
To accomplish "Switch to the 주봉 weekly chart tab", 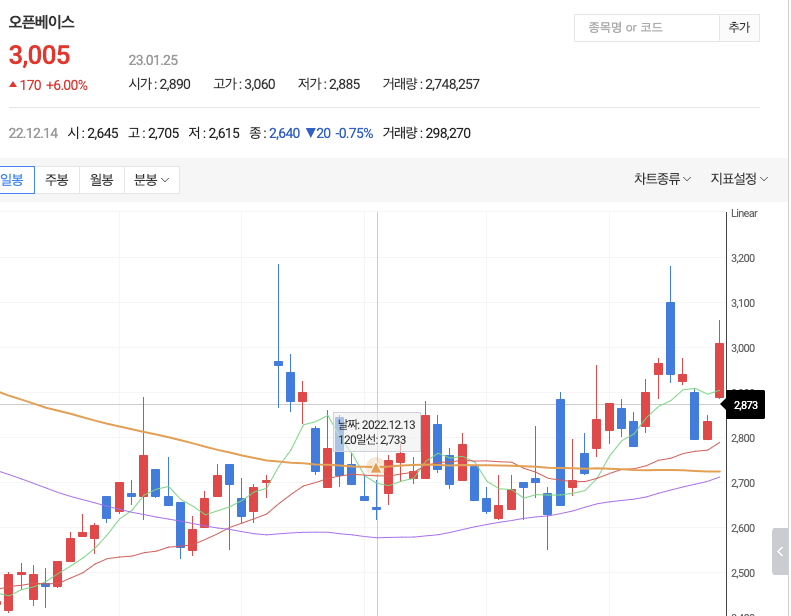I will click(57, 180).
